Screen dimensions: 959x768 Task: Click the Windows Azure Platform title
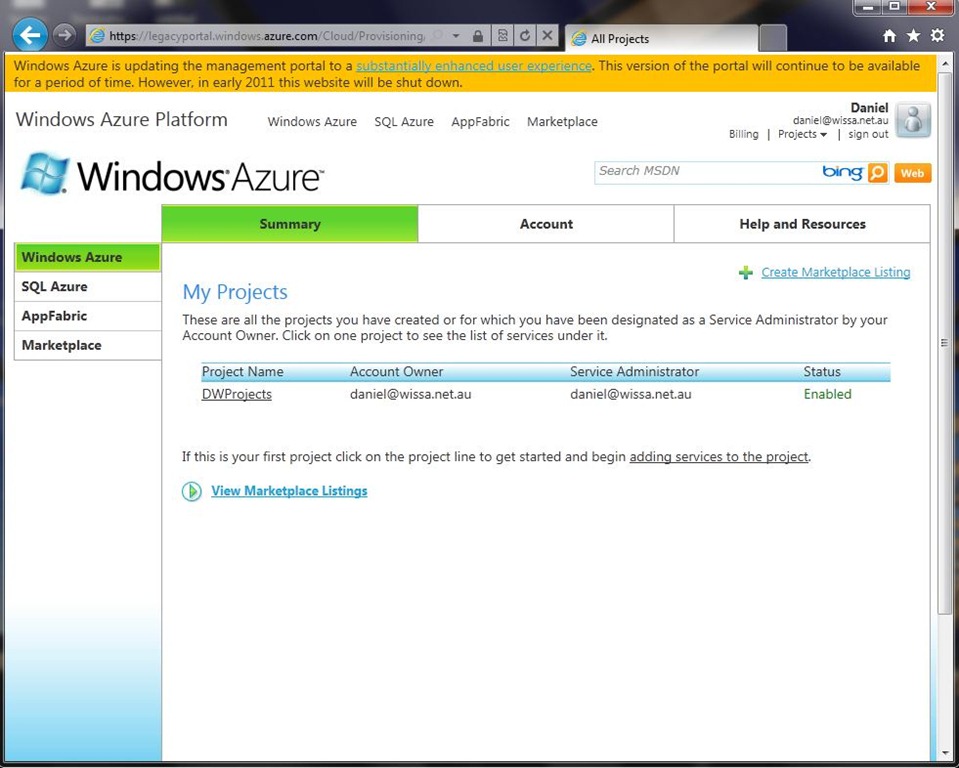coord(122,119)
